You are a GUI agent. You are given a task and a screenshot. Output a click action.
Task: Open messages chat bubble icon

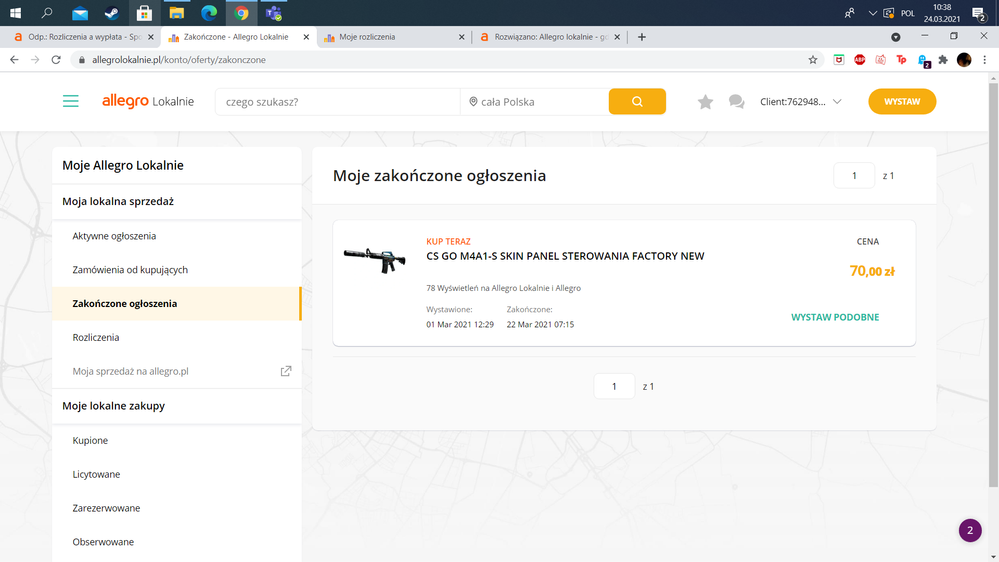[737, 102]
